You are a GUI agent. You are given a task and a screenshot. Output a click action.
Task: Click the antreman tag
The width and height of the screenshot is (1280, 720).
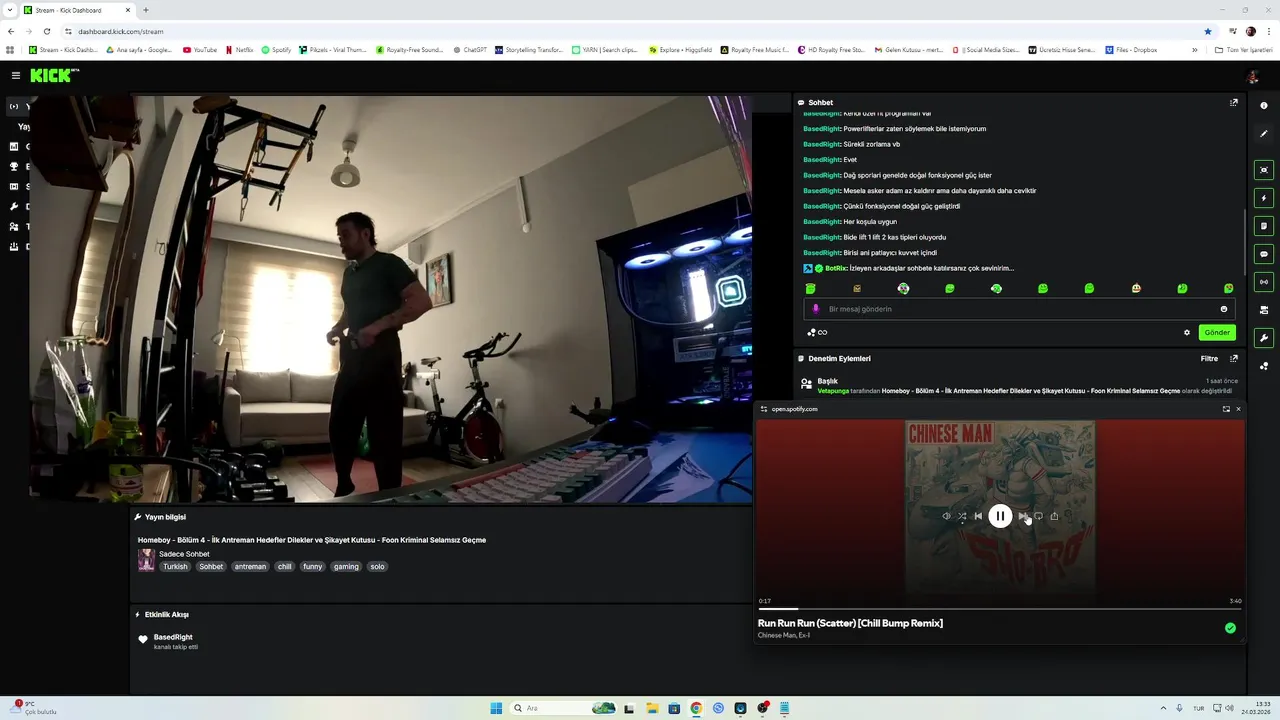pos(250,567)
